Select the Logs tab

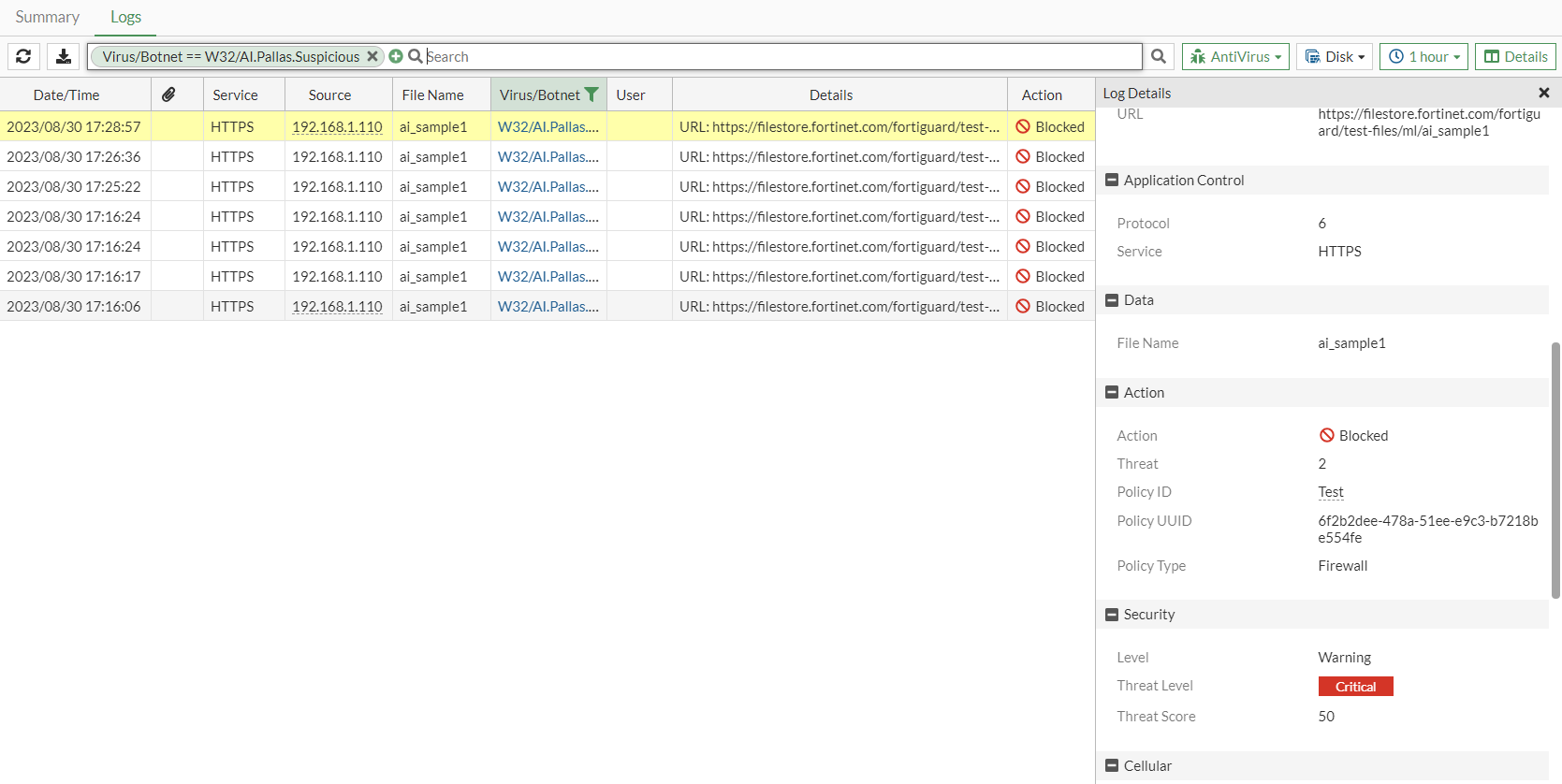tap(125, 17)
